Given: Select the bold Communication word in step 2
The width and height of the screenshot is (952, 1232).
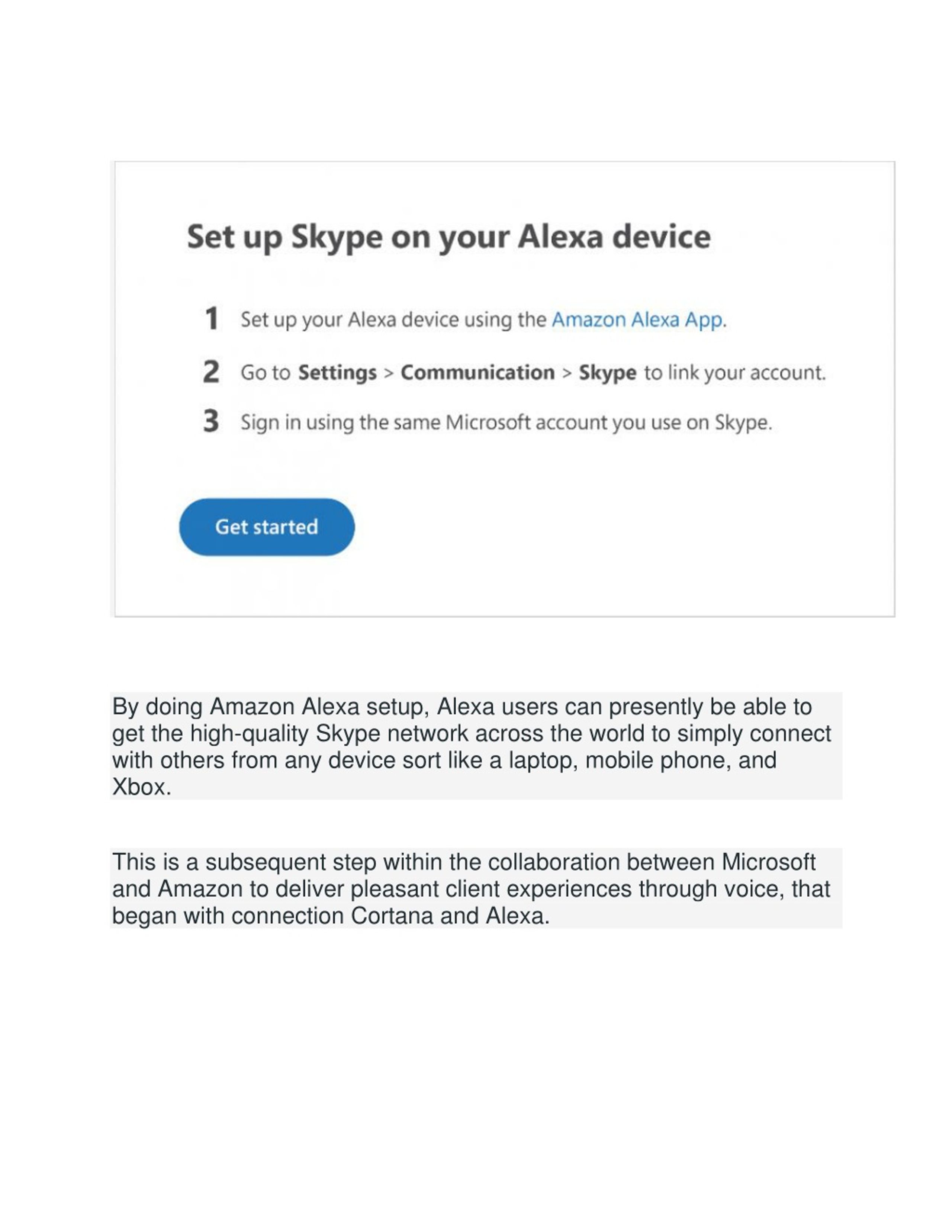Looking at the screenshot, I should (x=478, y=372).
